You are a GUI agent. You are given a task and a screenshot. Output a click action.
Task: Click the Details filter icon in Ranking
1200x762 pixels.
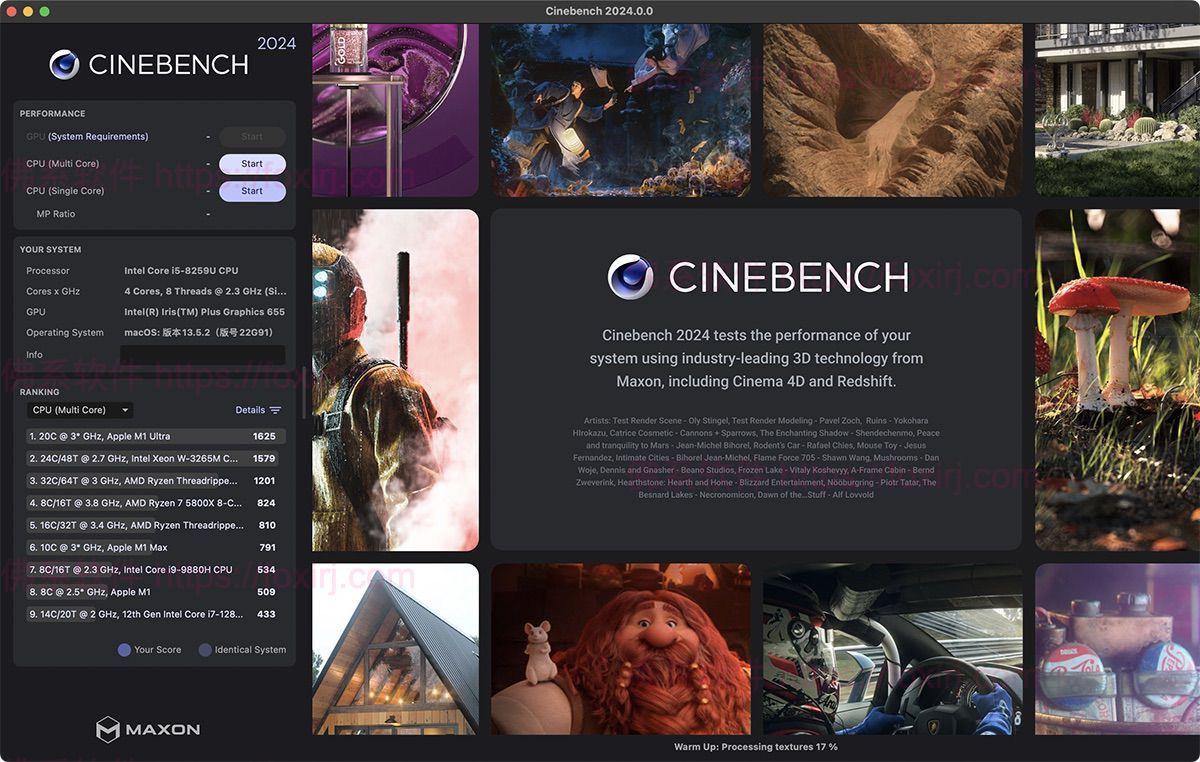[x=276, y=409]
